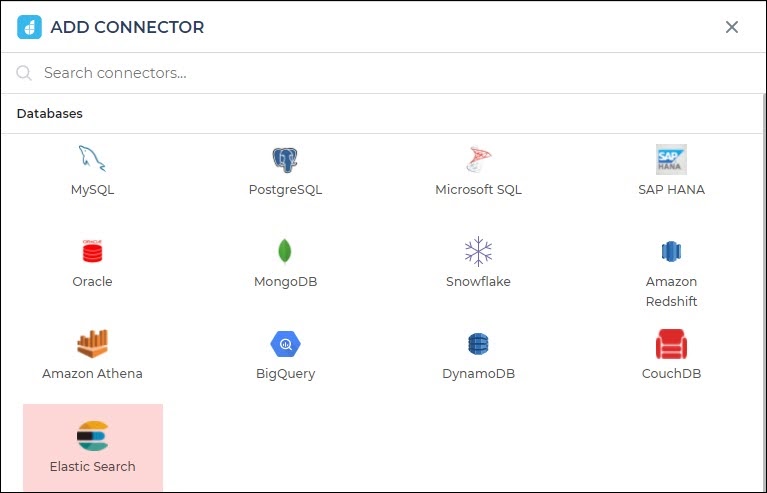Choose the PostgreSQL elephant icon
Screen dimensions: 767x493
coord(285,159)
